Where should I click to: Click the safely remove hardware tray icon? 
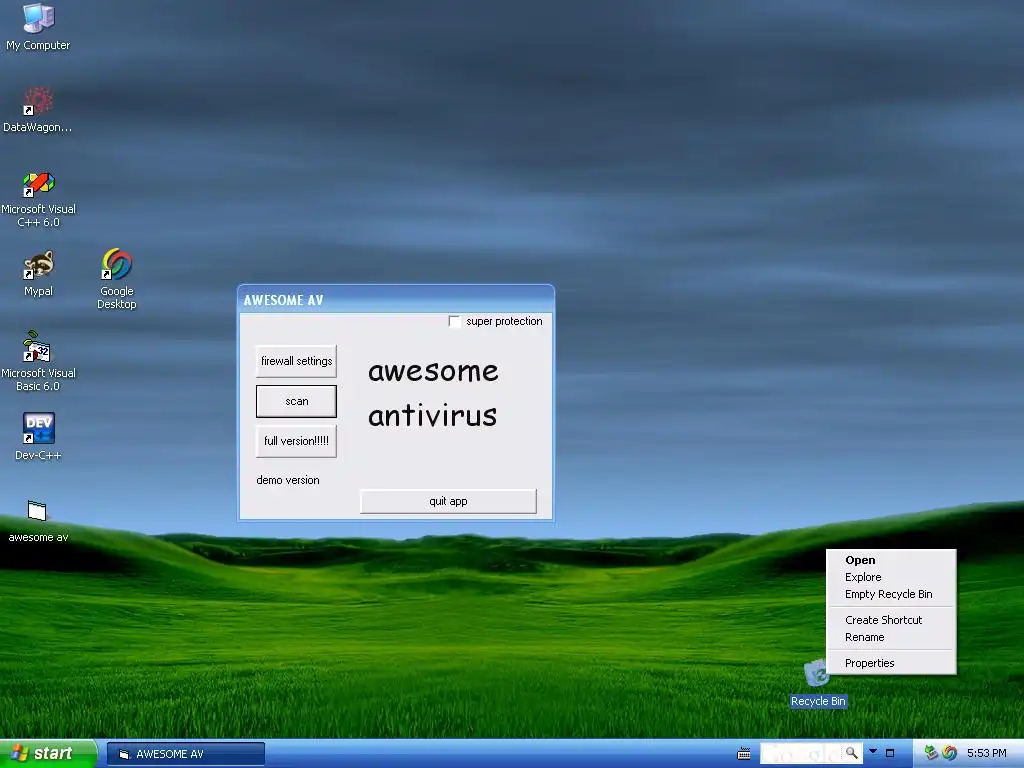(x=931, y=753)
